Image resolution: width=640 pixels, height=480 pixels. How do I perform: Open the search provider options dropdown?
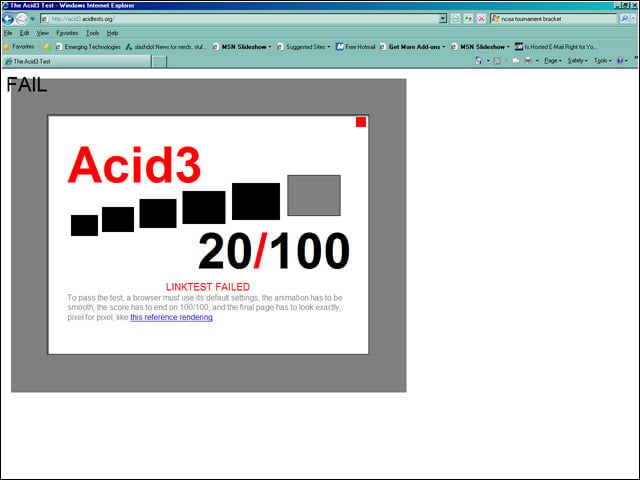click(x=634, y=19)
